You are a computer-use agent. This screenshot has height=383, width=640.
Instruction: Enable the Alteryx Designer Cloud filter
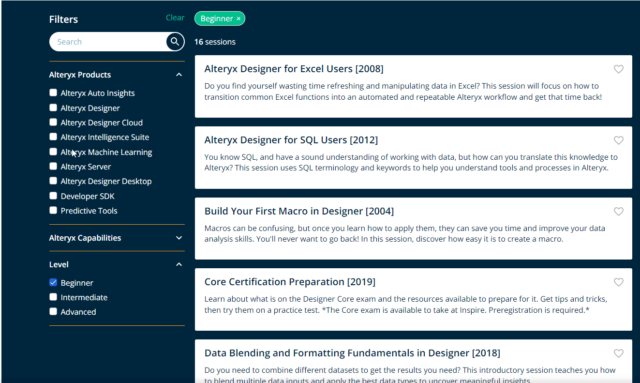pyautogui.click(x=53, y=122)
